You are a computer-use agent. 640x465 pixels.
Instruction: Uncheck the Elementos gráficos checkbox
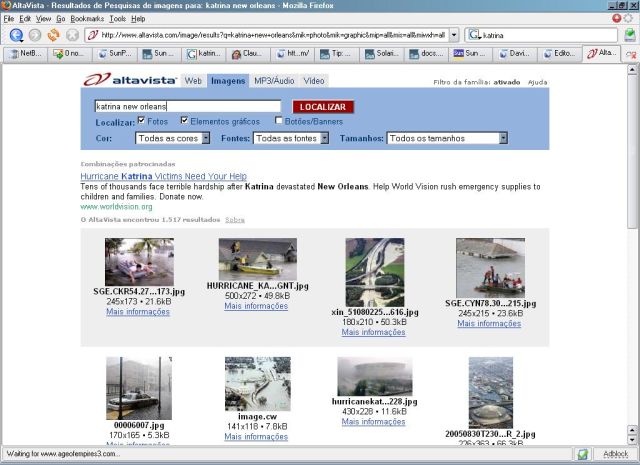(x=184, y=120)
